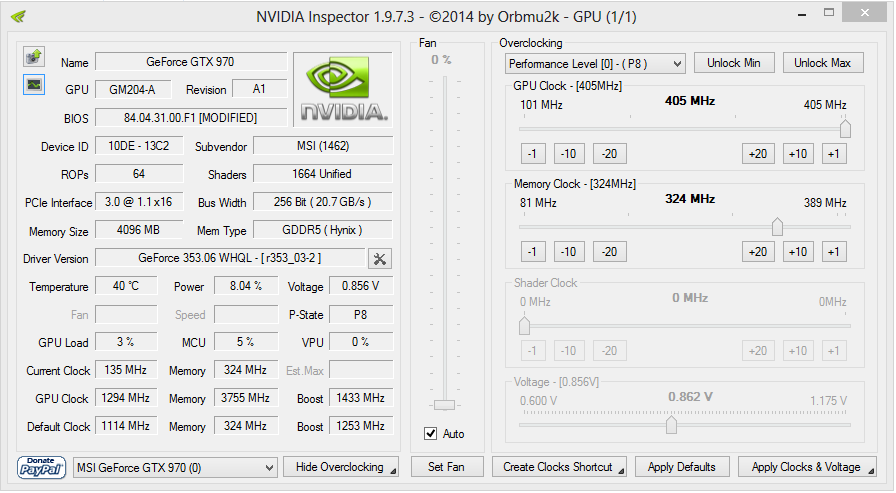Viewport: 896px width, 493px height.
Task: Decrease GPU Clock by 1 MHz
Action: (533, 154)
